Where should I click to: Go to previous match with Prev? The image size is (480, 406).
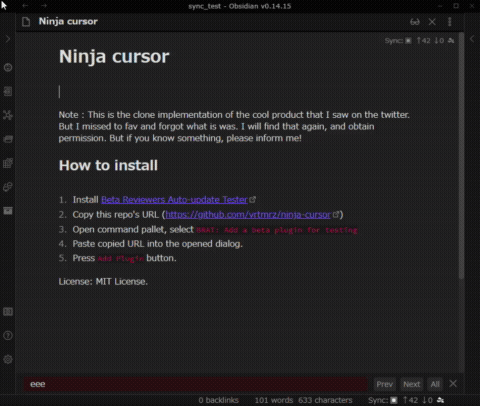pos(384,384)
